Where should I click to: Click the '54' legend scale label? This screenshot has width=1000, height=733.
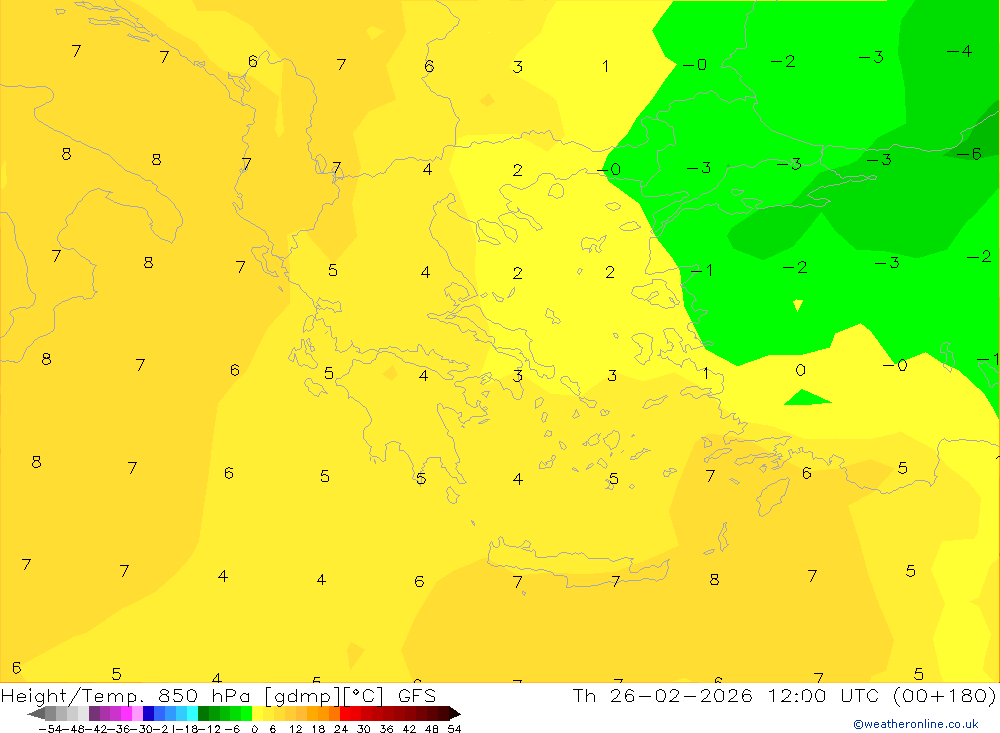pos(454,729)
